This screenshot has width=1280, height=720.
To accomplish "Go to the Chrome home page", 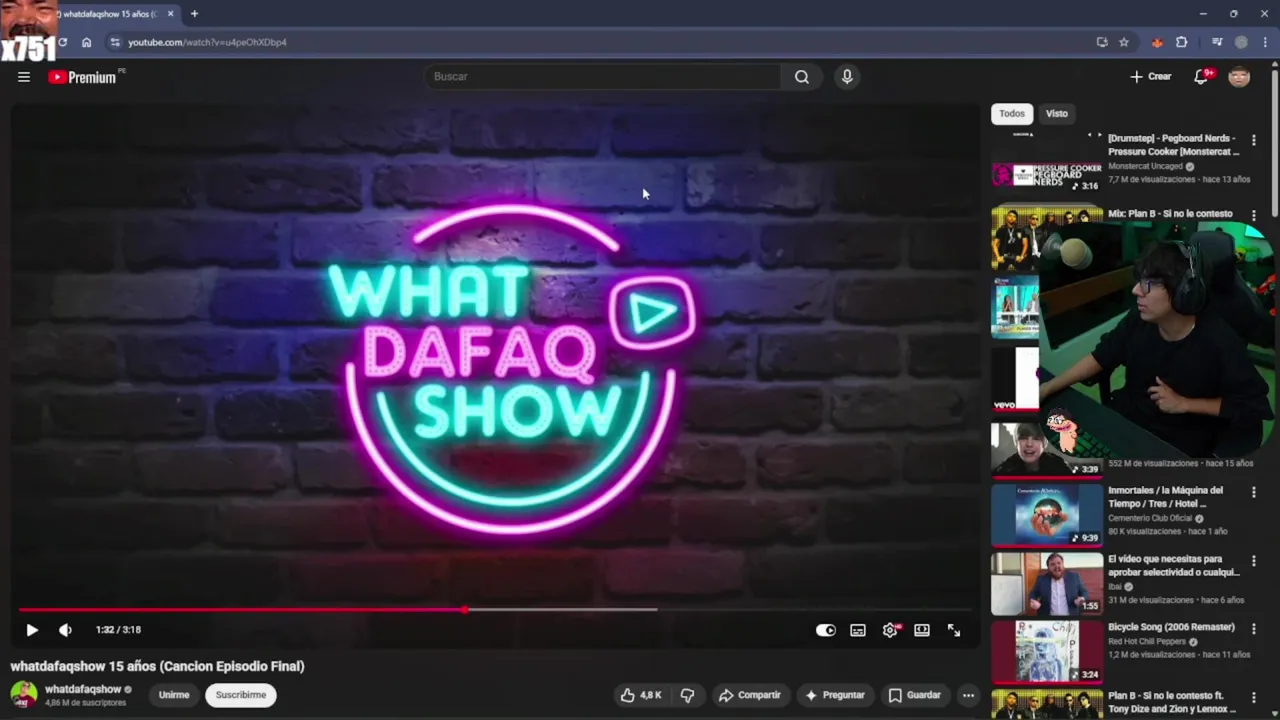I will pyautogui.click(x=87, y=42).
